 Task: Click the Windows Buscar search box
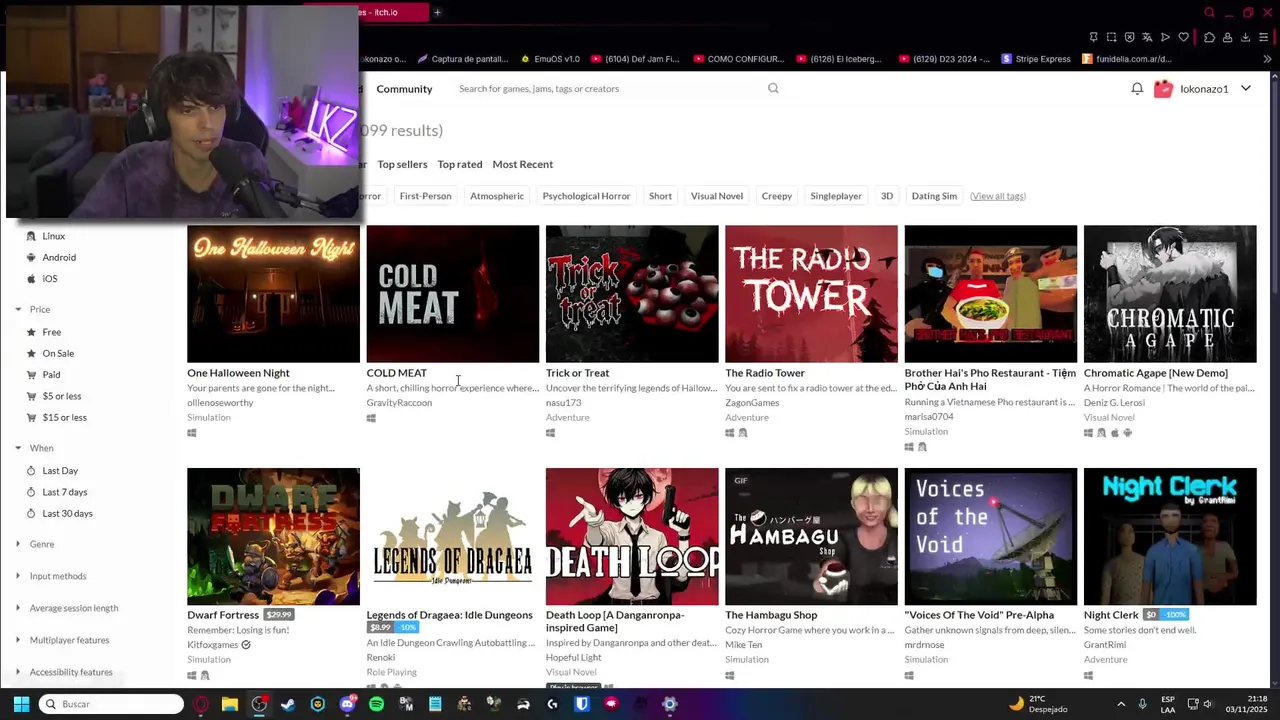(x=112, y=704)
